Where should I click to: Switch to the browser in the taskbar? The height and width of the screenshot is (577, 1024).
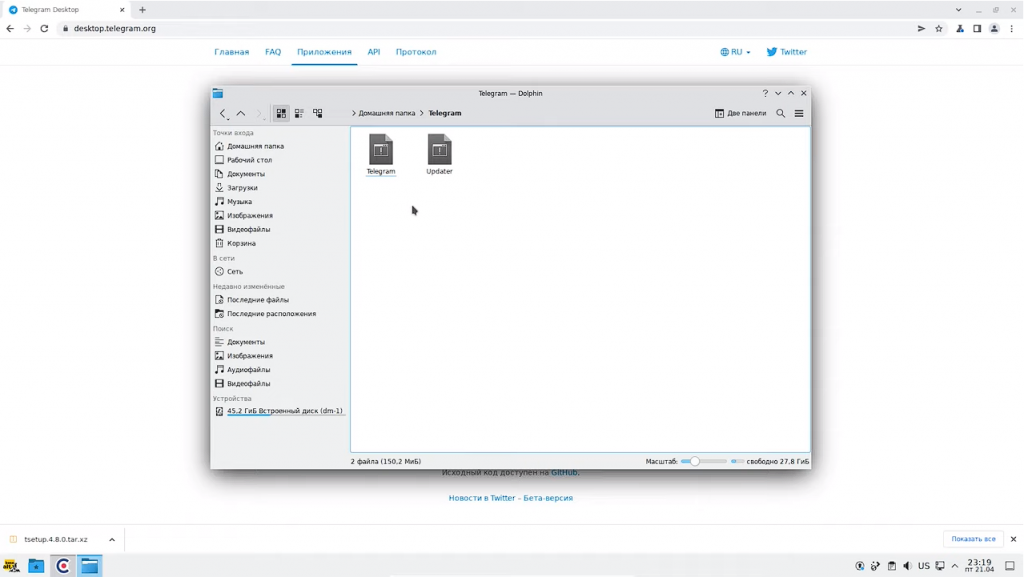pos(63,566)
